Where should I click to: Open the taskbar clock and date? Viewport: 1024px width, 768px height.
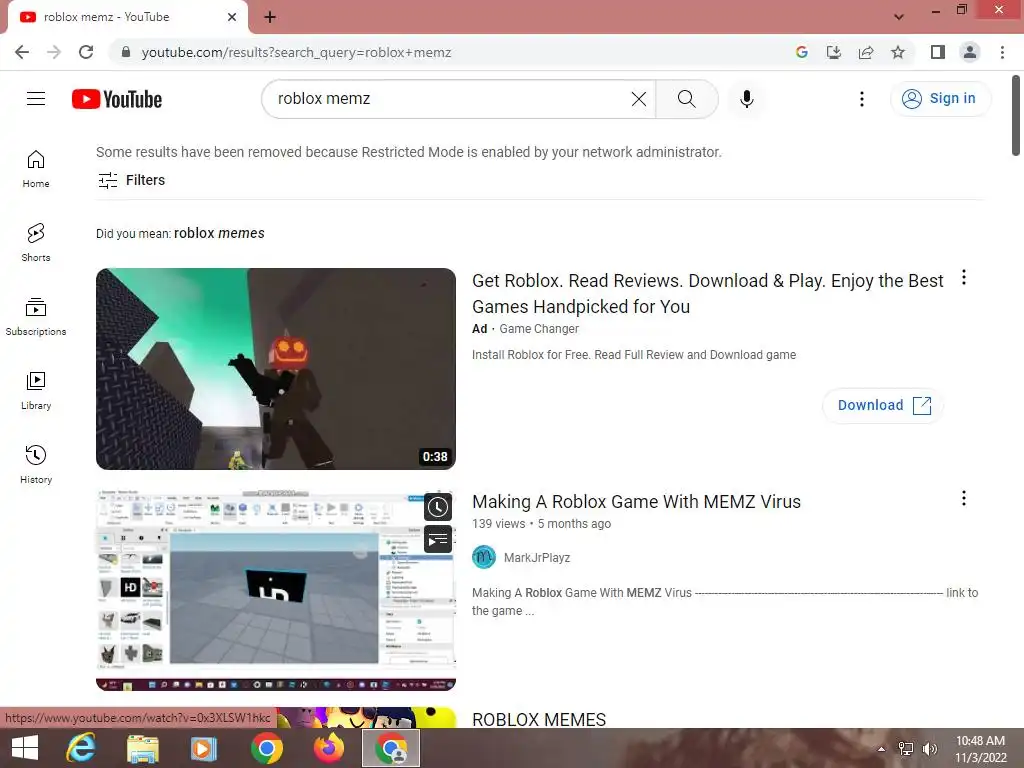(x=980, y=749)
